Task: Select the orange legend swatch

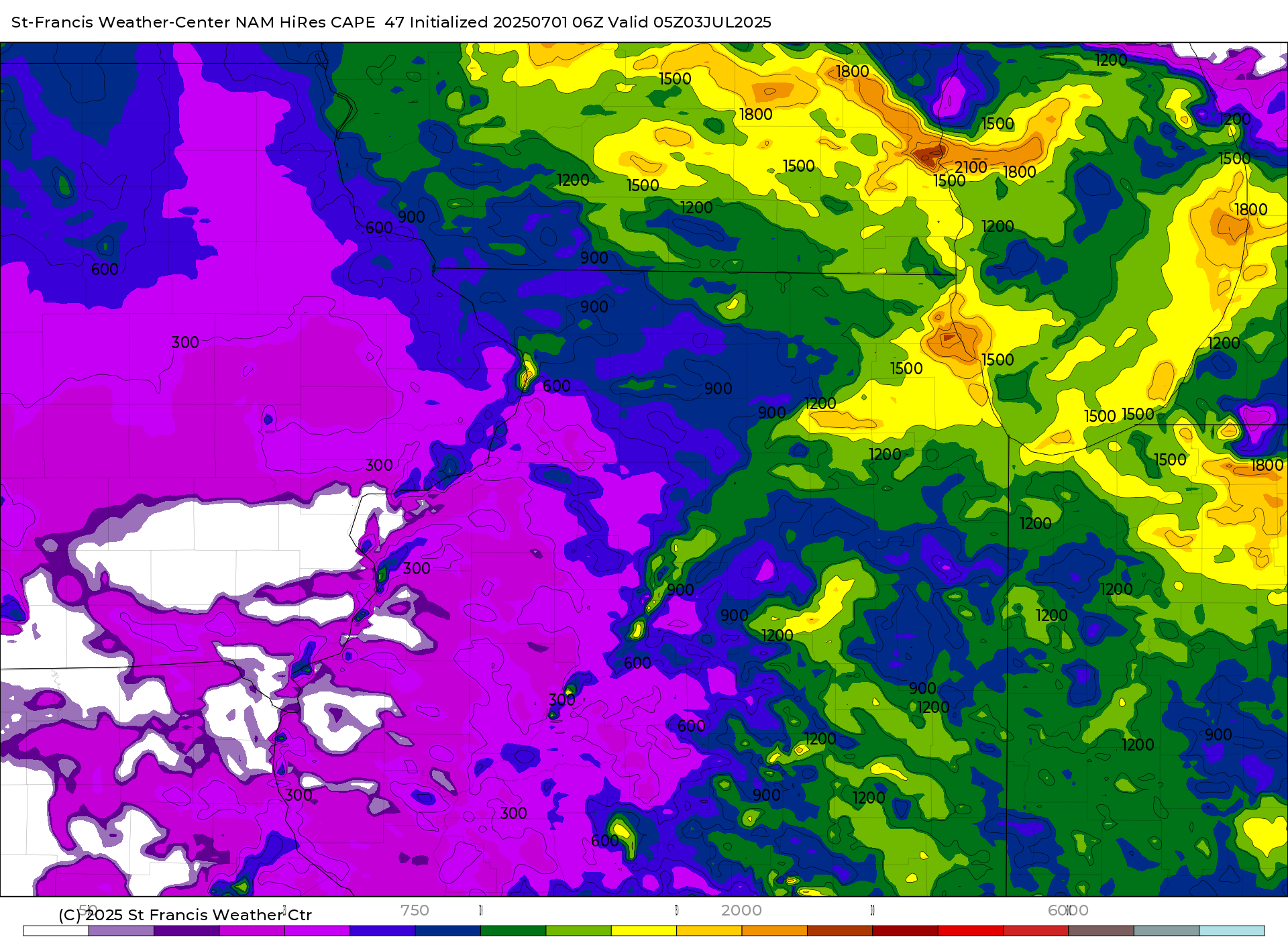Action: [x=774, y=931]
